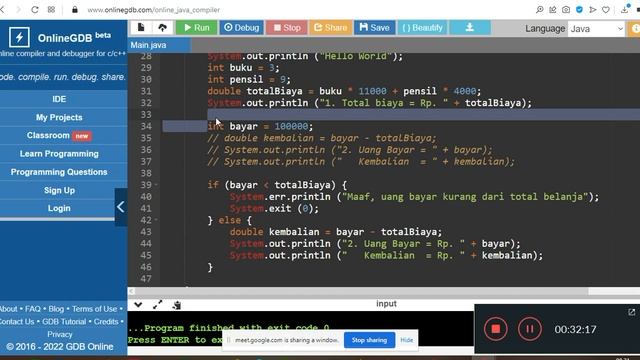Click the horizontal scrollbar of the editor
Screen dimensions: 640x360
click(x=361, y=291)
